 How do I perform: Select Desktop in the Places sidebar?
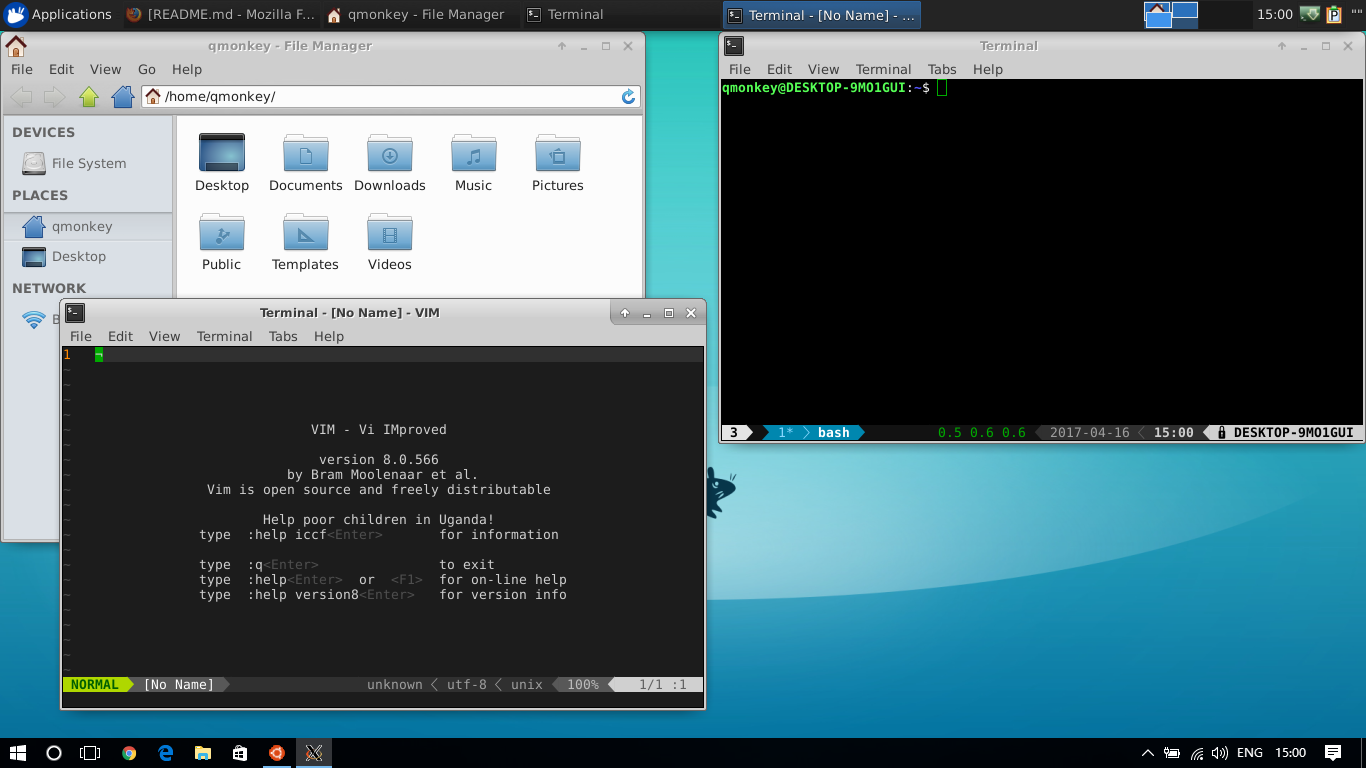[88, 256]
